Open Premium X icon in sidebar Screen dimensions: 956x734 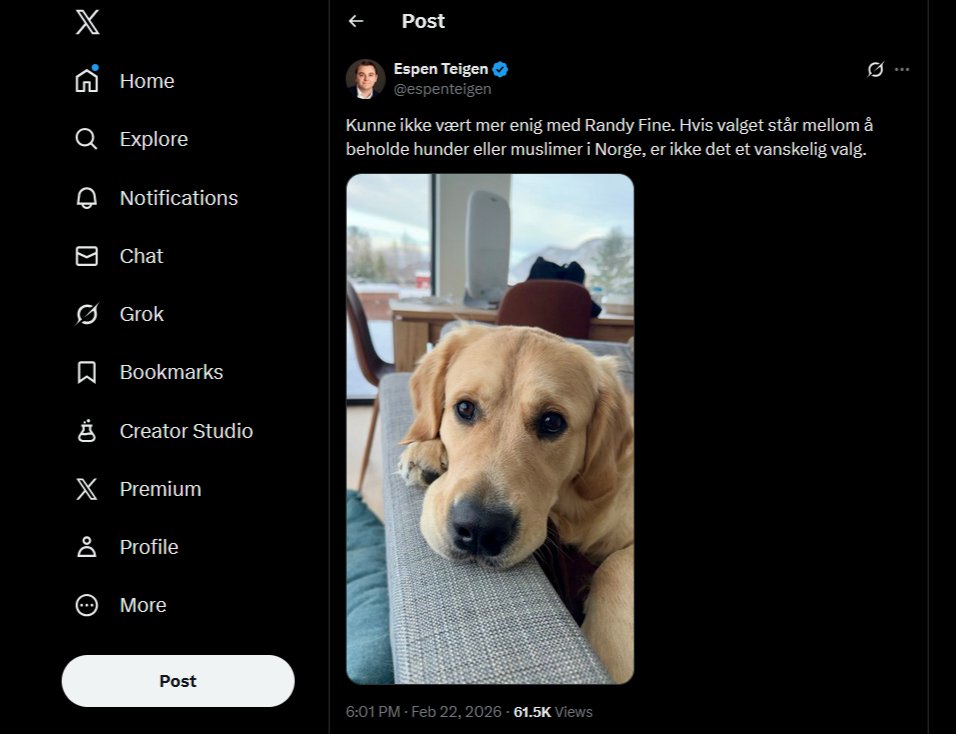click(x=87, y=489)
